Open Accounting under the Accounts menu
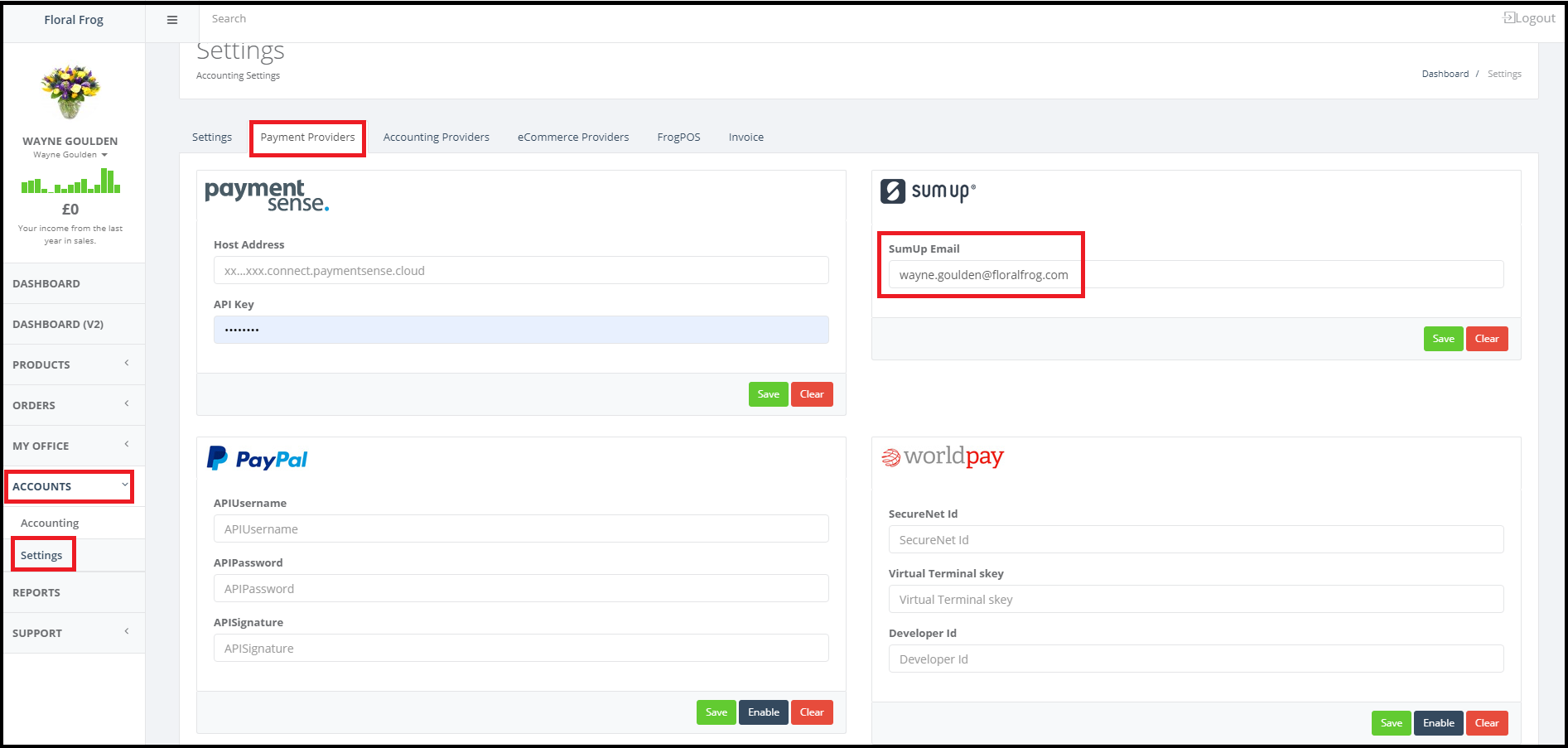 click(x=50, y=523)
